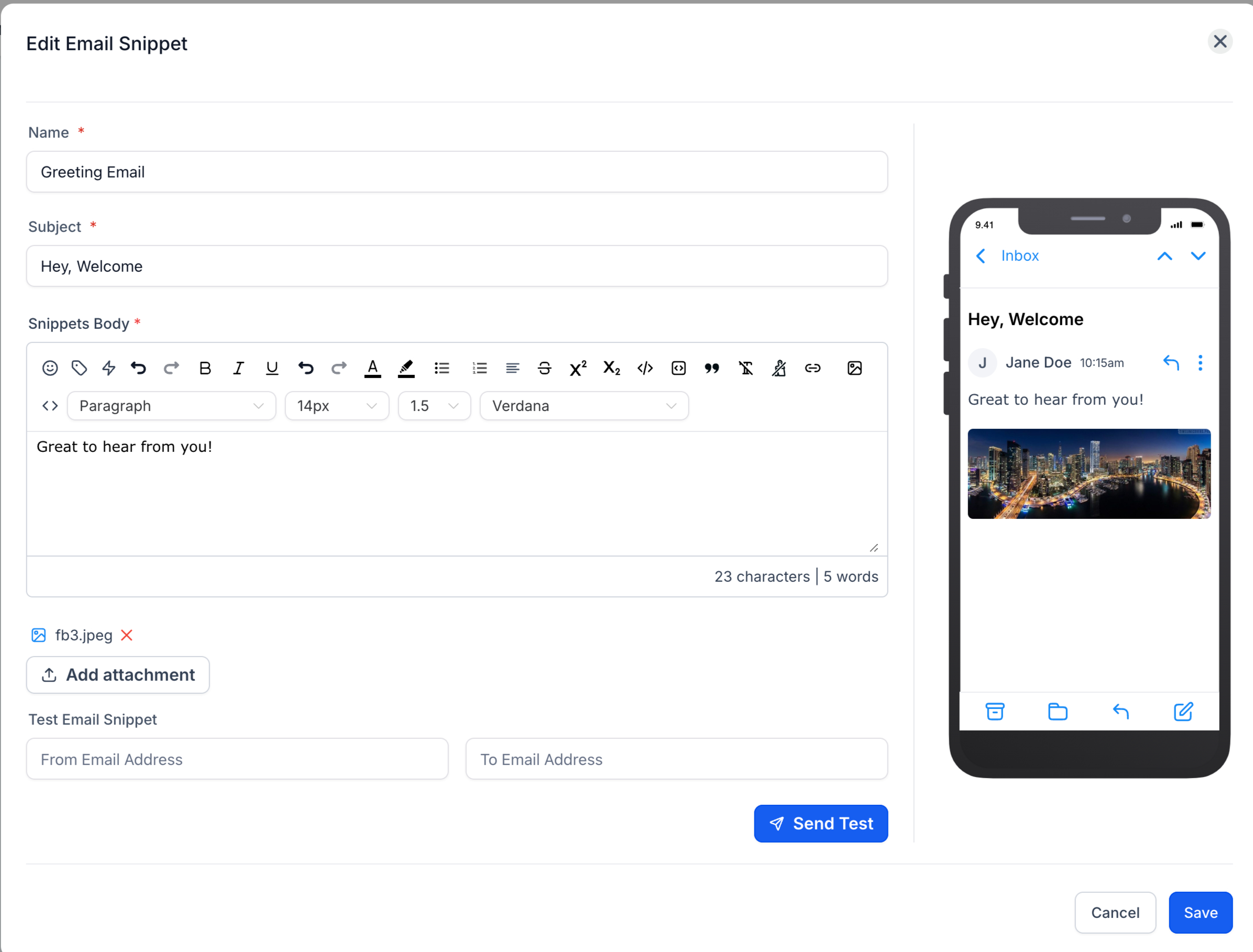Remove the fb3.jpeg attachment
The height and width of the screenshot is (952, 1253).
pos(127,635)
